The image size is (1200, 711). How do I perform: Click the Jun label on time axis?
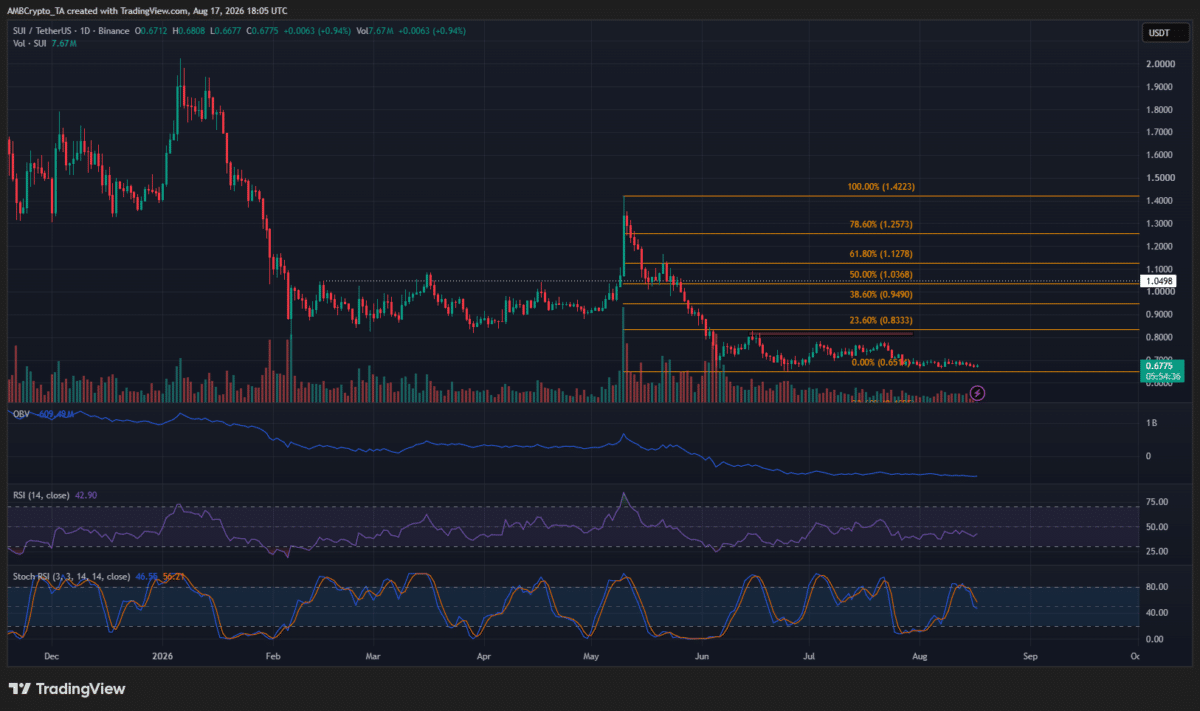702,658
